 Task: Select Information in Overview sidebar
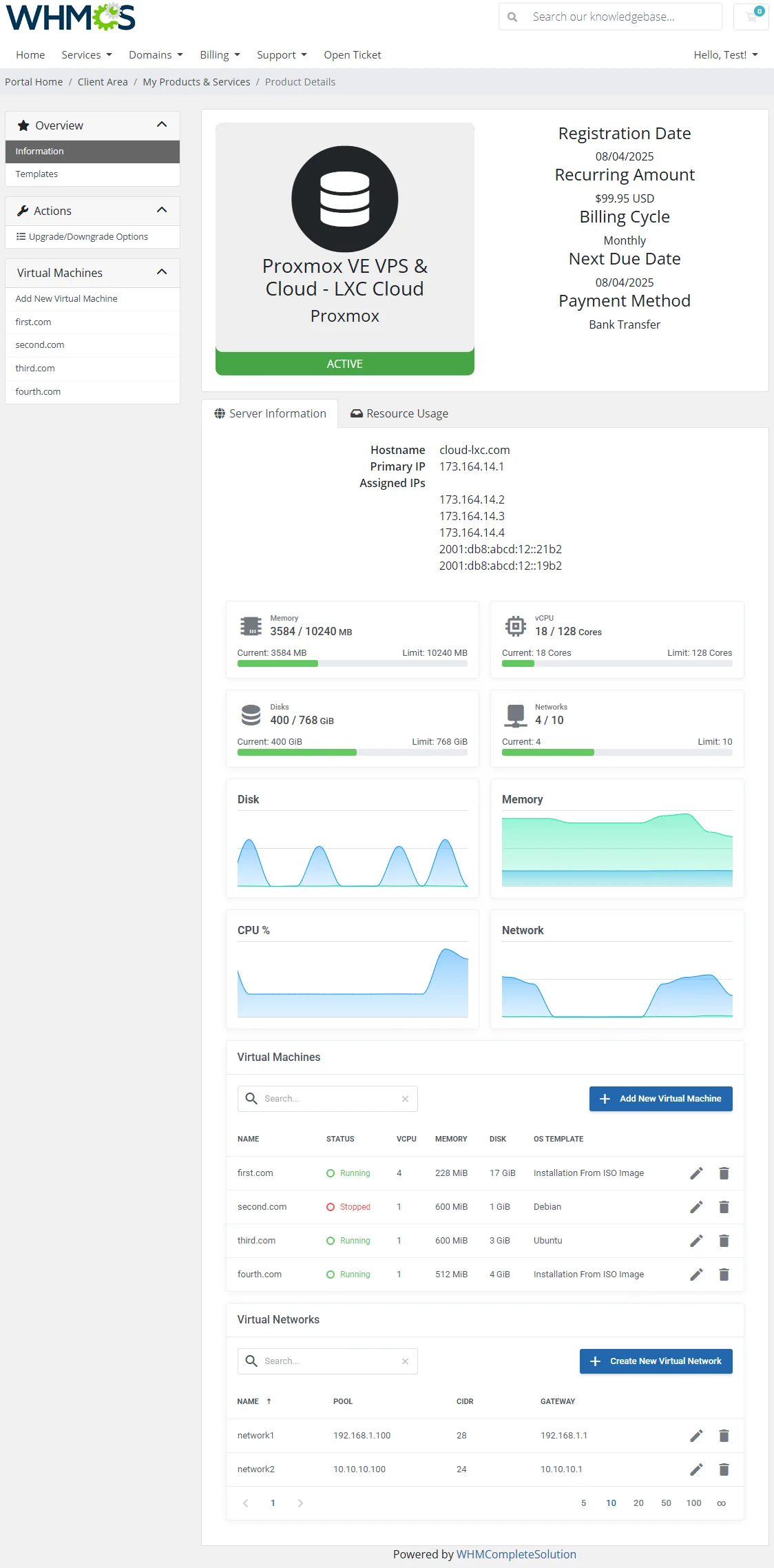pyautogui.click(x=92, y=152)
